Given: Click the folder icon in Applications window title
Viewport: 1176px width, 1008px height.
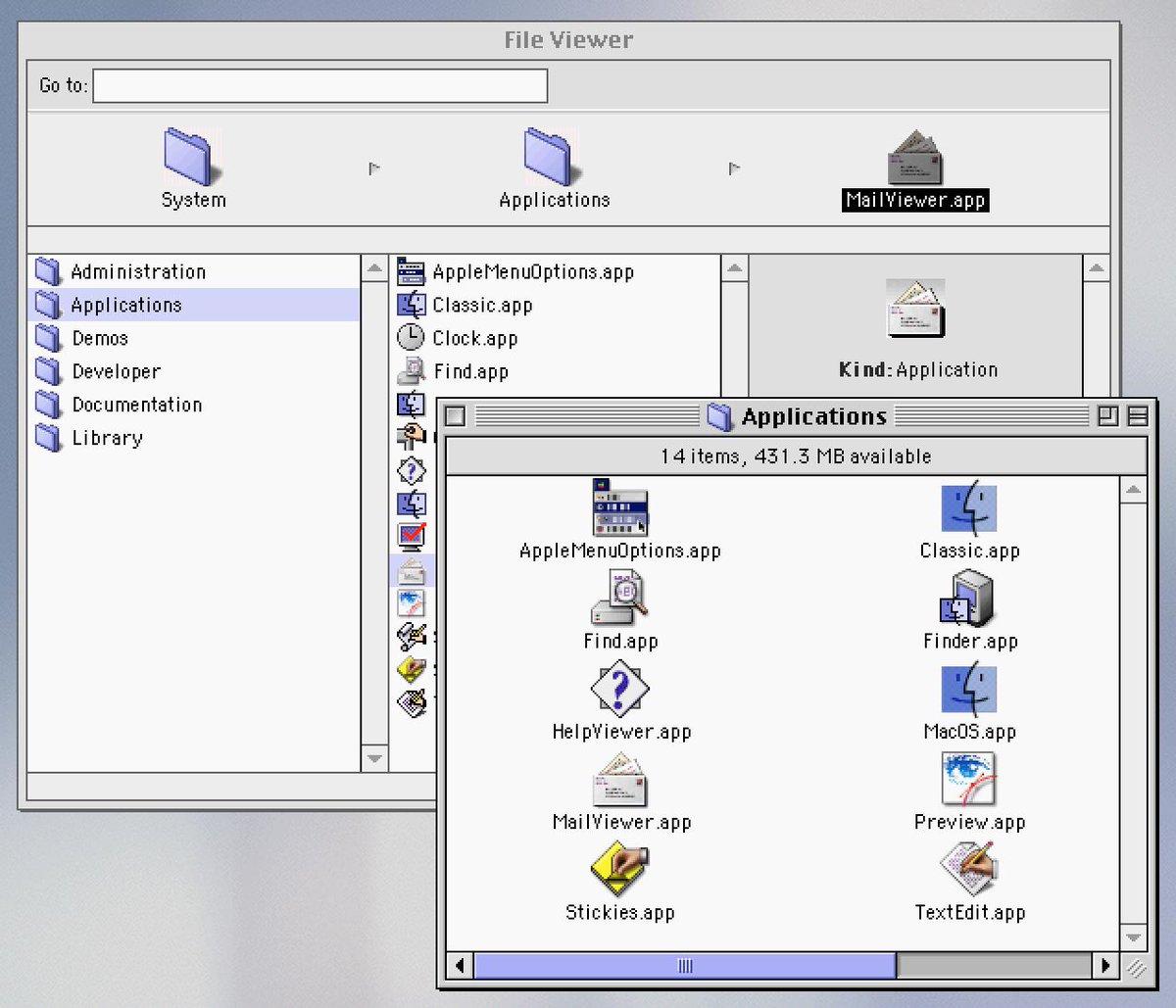Looking at the screenshot, I should 720,417.
